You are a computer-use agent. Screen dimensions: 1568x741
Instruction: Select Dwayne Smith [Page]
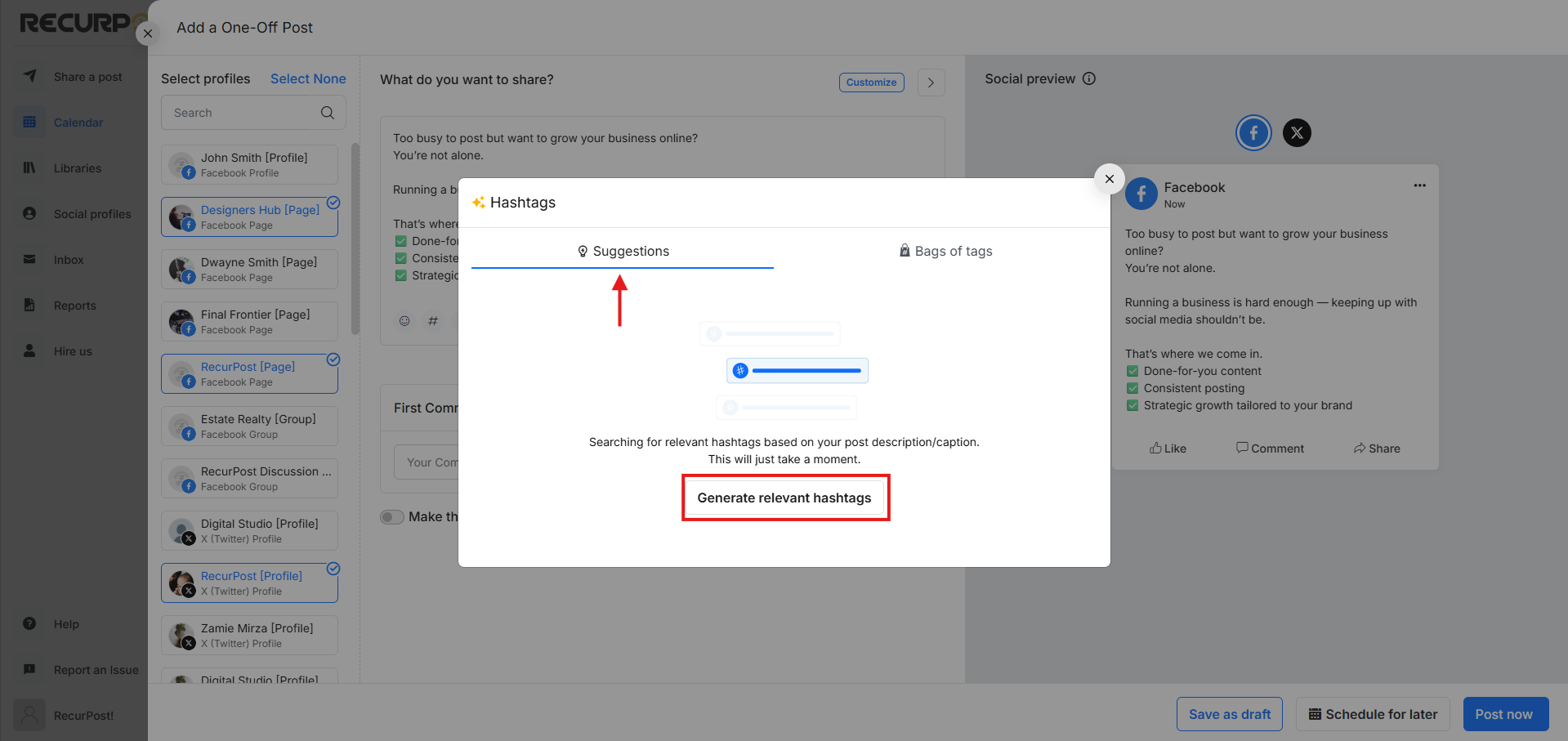[x=249, y=270]
